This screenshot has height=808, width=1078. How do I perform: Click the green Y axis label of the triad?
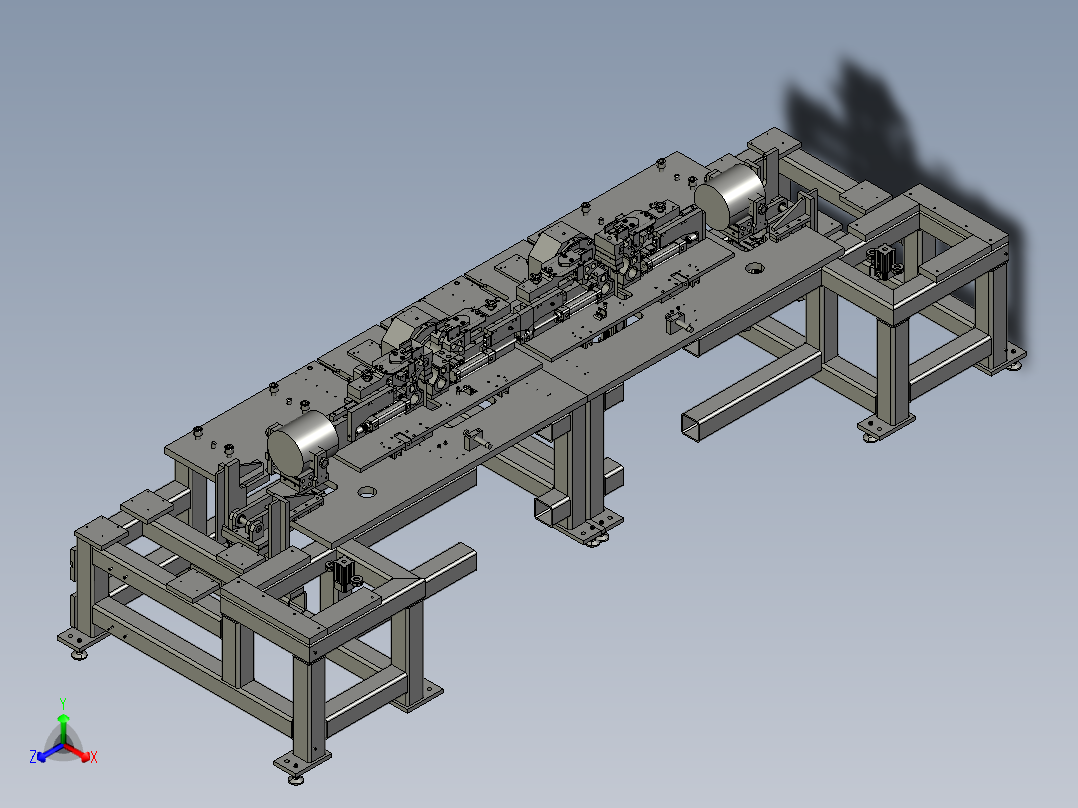coord(63,703)
